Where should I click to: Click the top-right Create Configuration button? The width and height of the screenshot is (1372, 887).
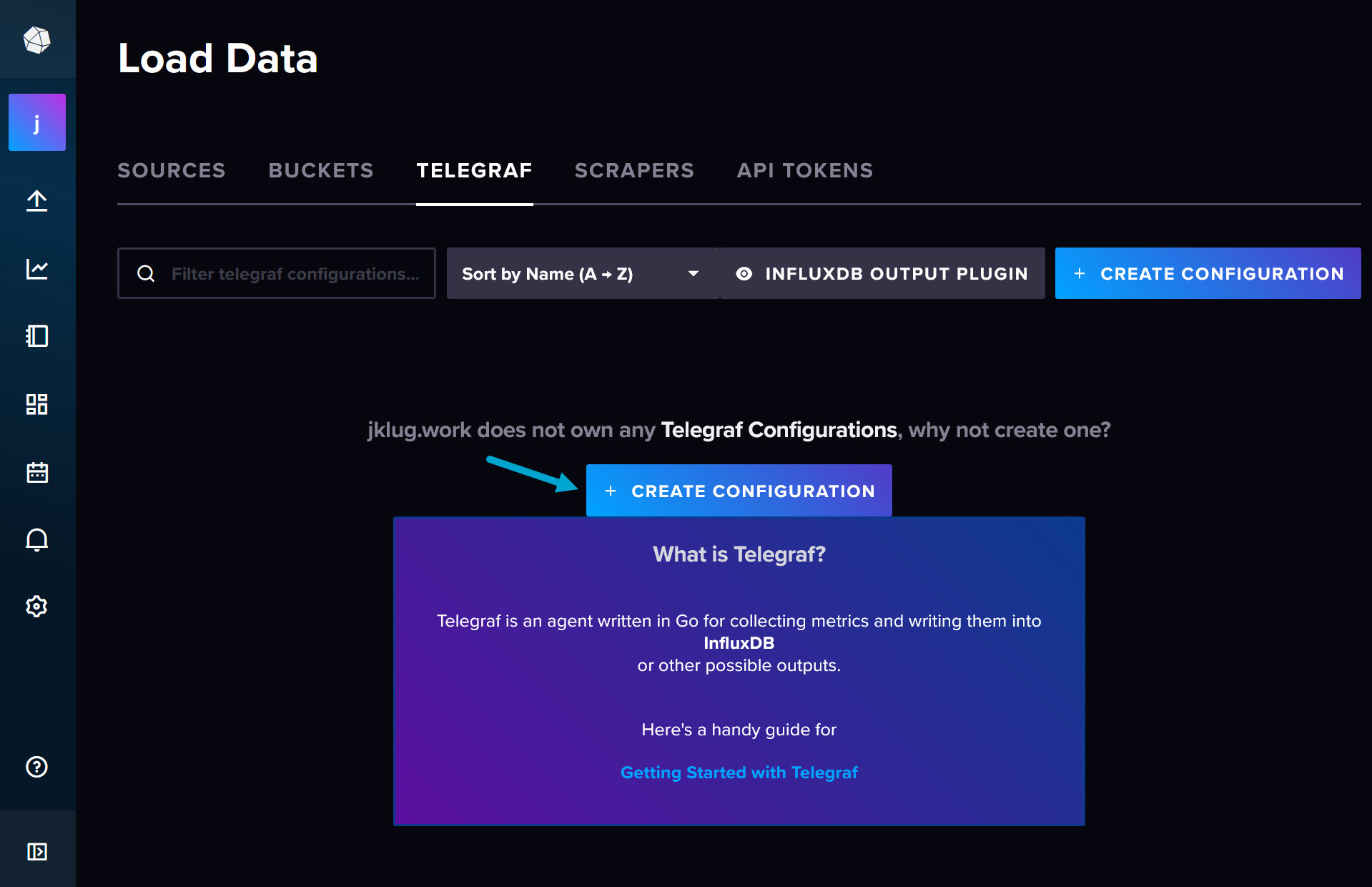click(1208, 274)
